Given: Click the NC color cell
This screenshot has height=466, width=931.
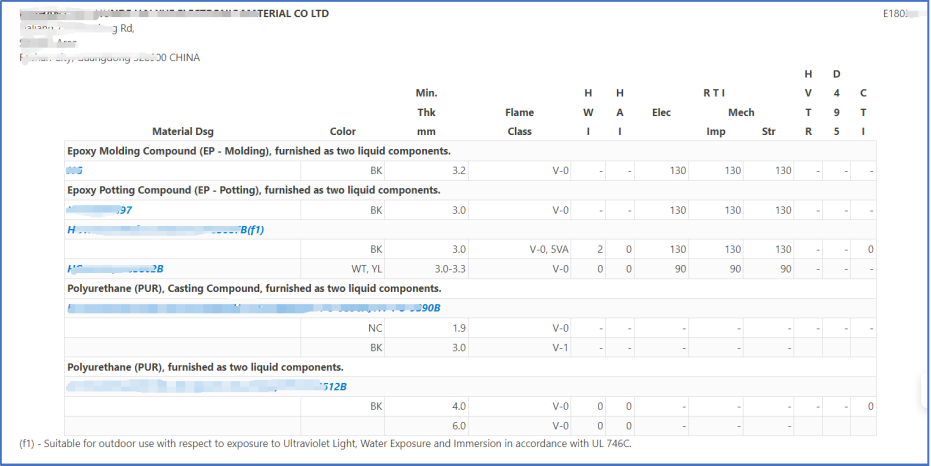Looking at the screenshot, I should pyautogui.click(x=343, y=328).
